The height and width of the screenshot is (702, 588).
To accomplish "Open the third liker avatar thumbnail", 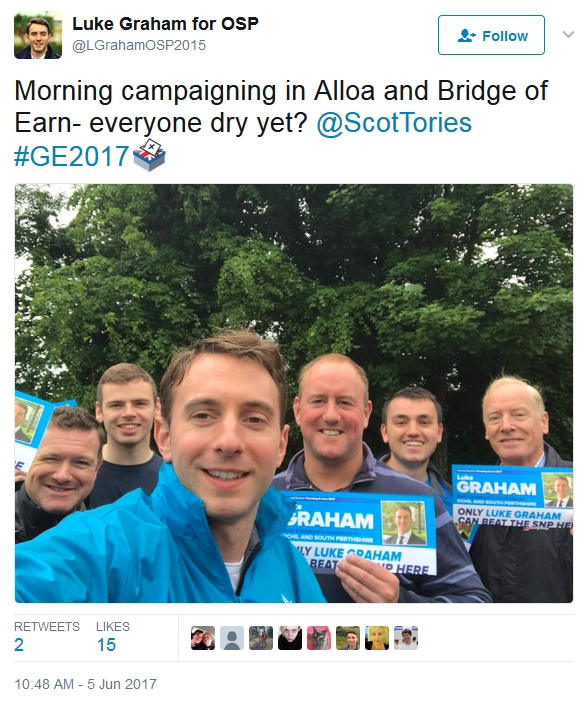I will tap(261, 638).
